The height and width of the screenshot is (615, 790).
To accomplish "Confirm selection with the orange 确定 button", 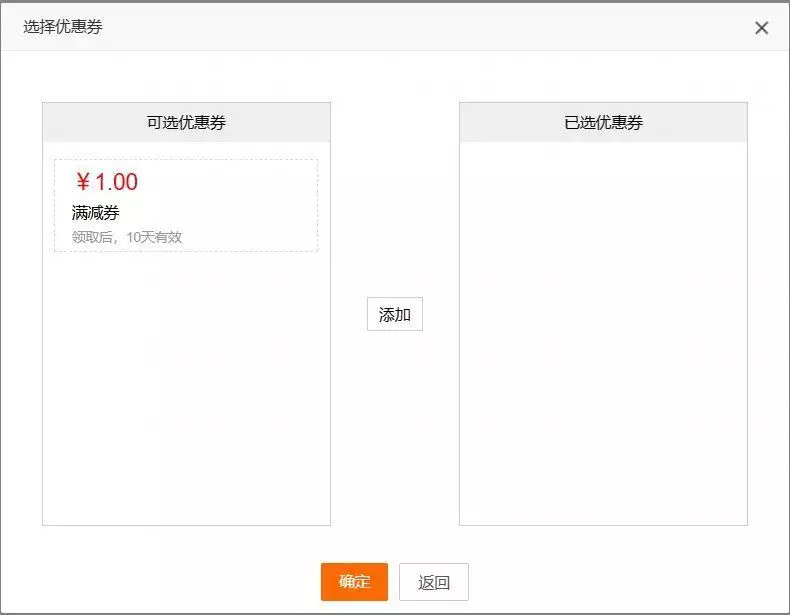I will [x=354, y=582].
